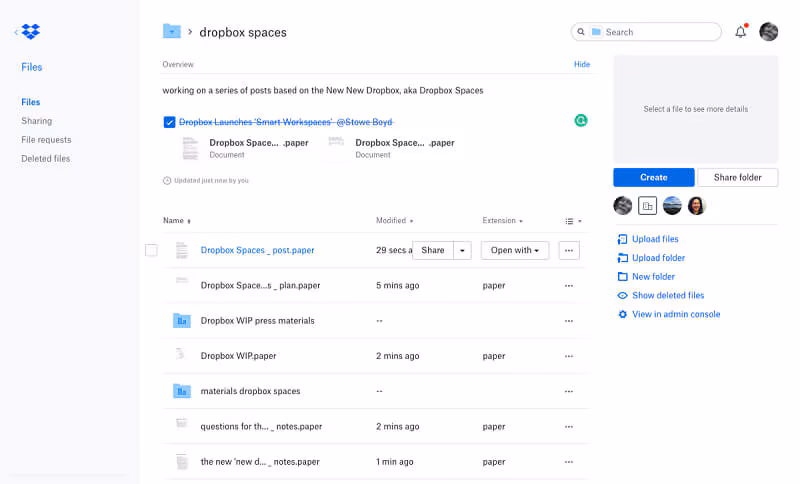The image size is (800, 484).
Task: Change list view layout dropdown
Action: point(573,221)
